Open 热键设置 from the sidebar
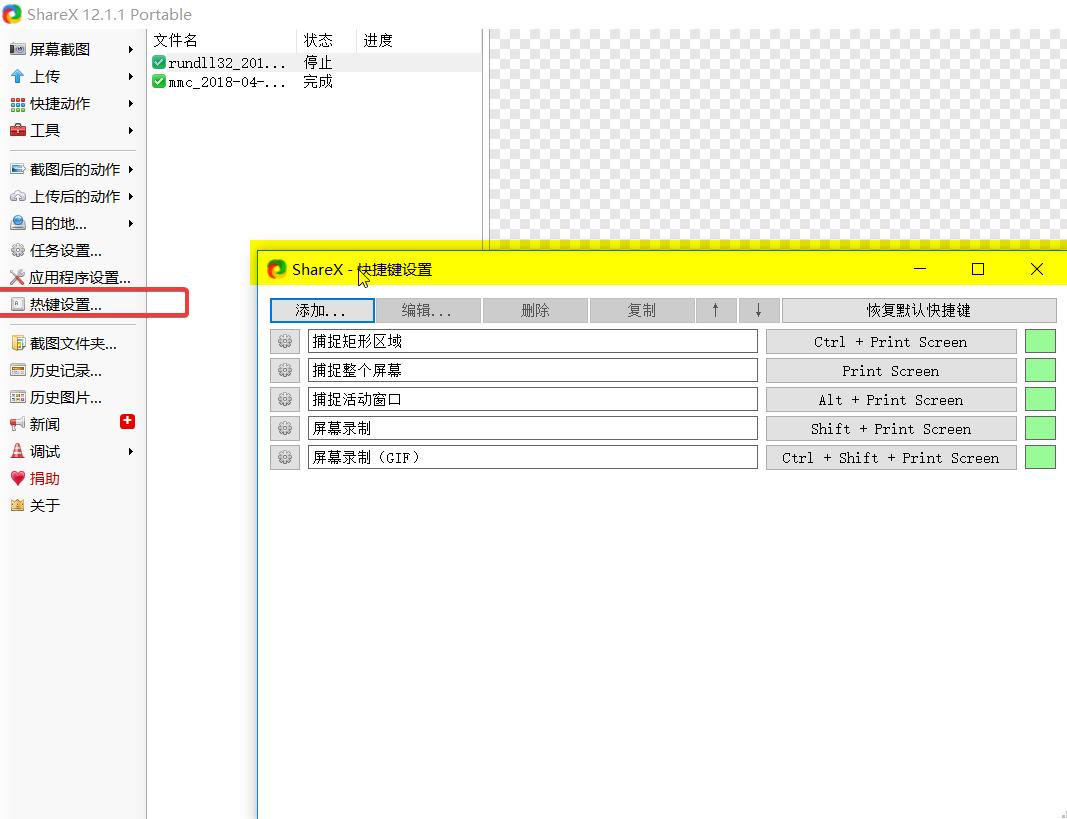The width and height of the screenshot is (1067, 819). point(65,305)
